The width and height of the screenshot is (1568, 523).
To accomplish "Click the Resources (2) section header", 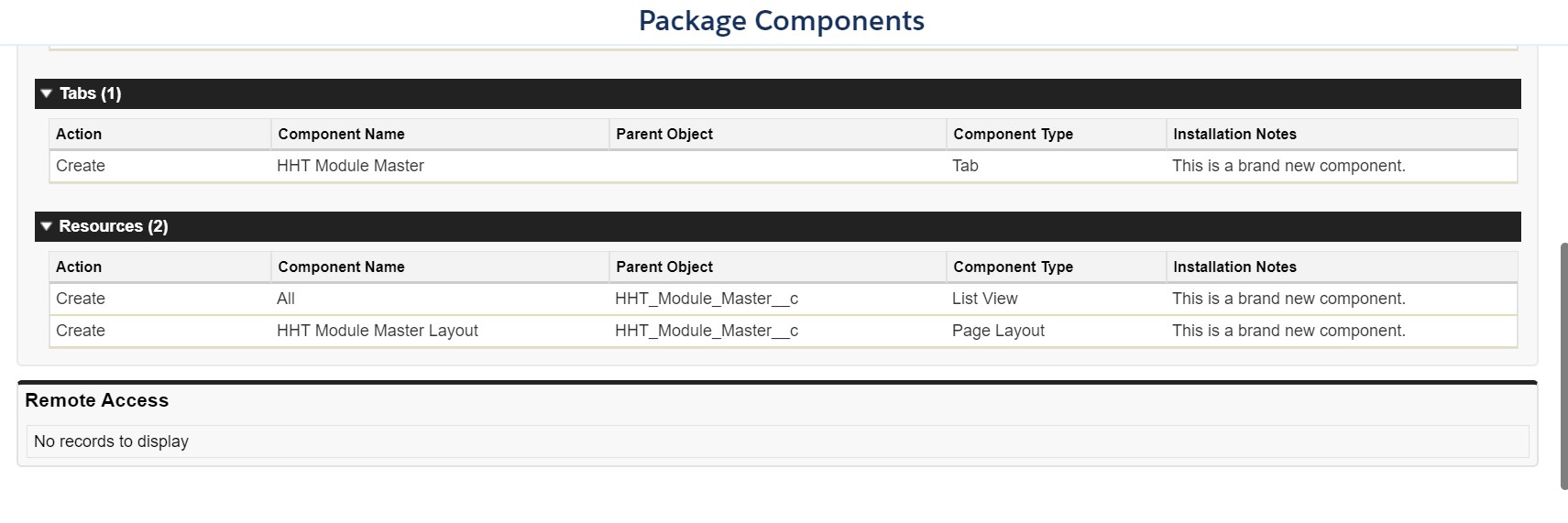I will click(113, 226).
